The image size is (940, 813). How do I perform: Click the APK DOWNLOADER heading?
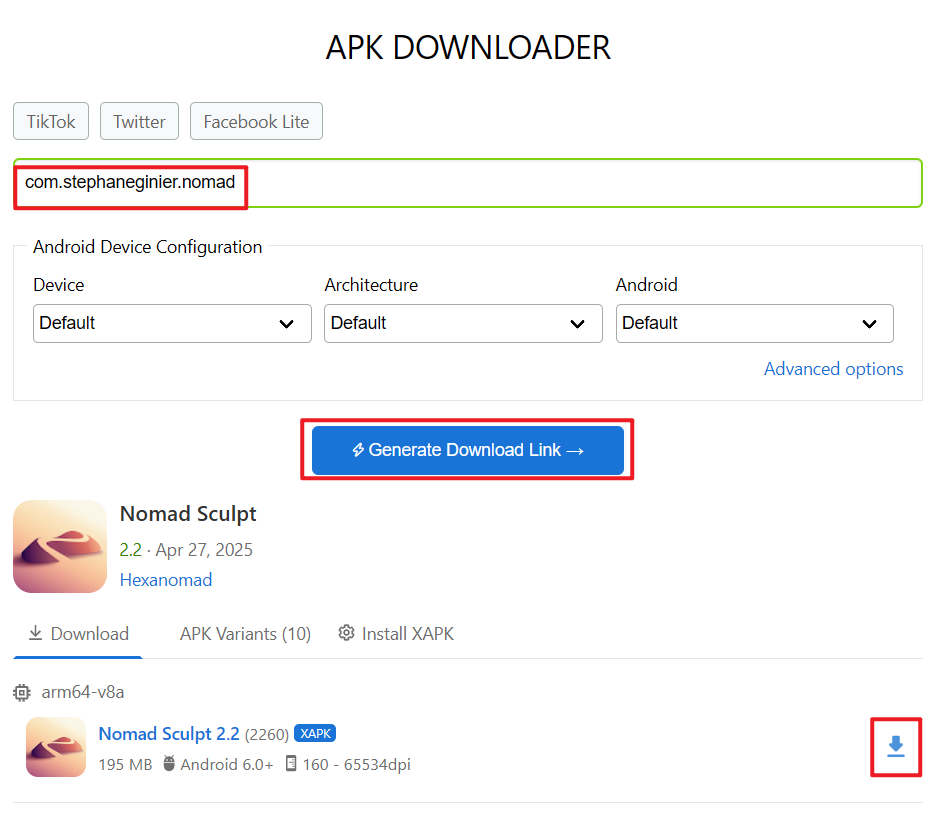point(468,47)
